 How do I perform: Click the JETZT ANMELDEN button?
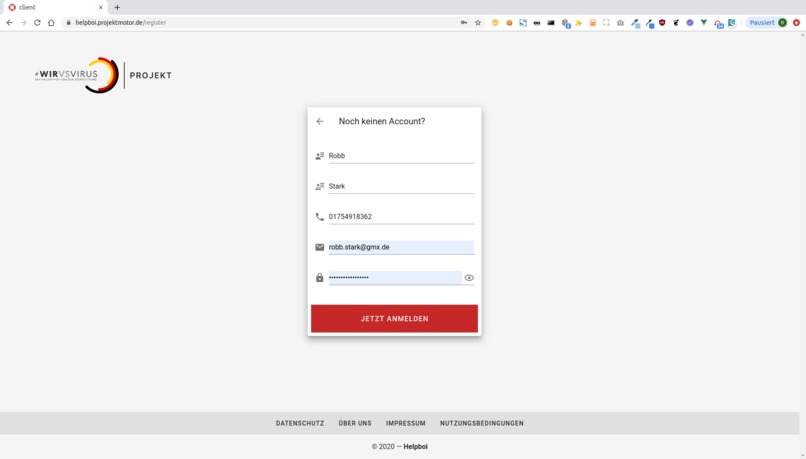(x=394, y=319)
